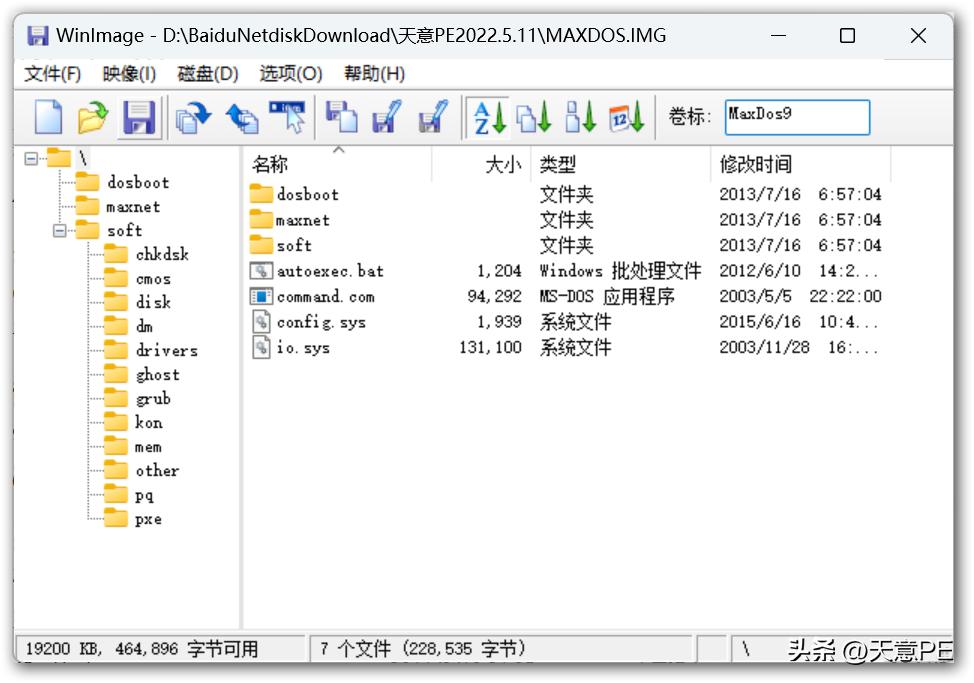Screen dimensions: 974x683
Task: Click the sort by size toolbar icon
Action: click(581, 117)
